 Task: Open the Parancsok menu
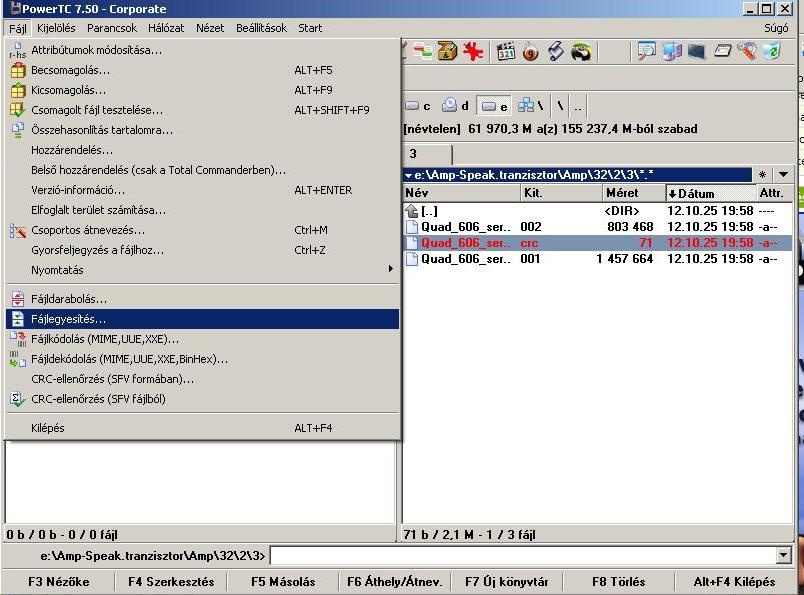click(112, 28)
